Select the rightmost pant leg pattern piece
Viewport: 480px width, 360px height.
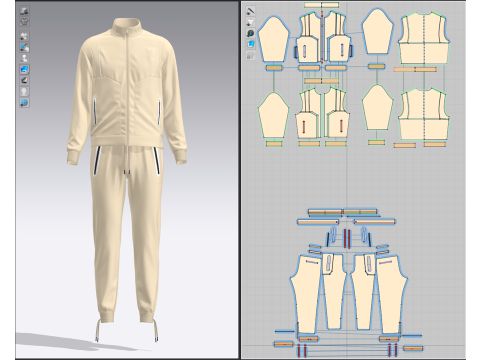392,294
